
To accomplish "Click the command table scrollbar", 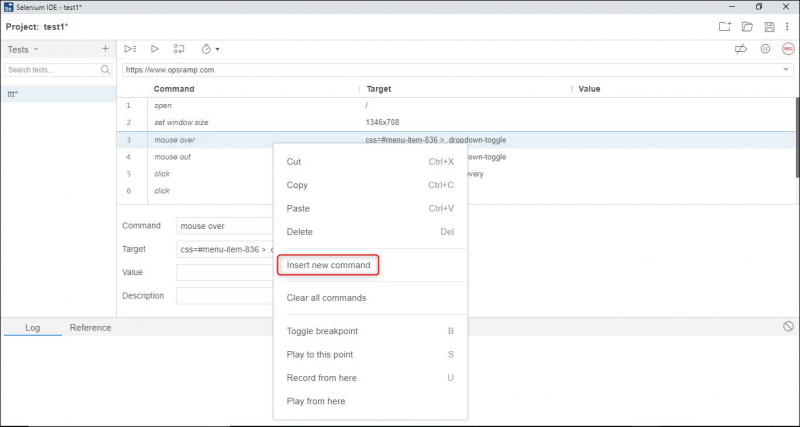I will pyautogui.click(x=797, y=138).
